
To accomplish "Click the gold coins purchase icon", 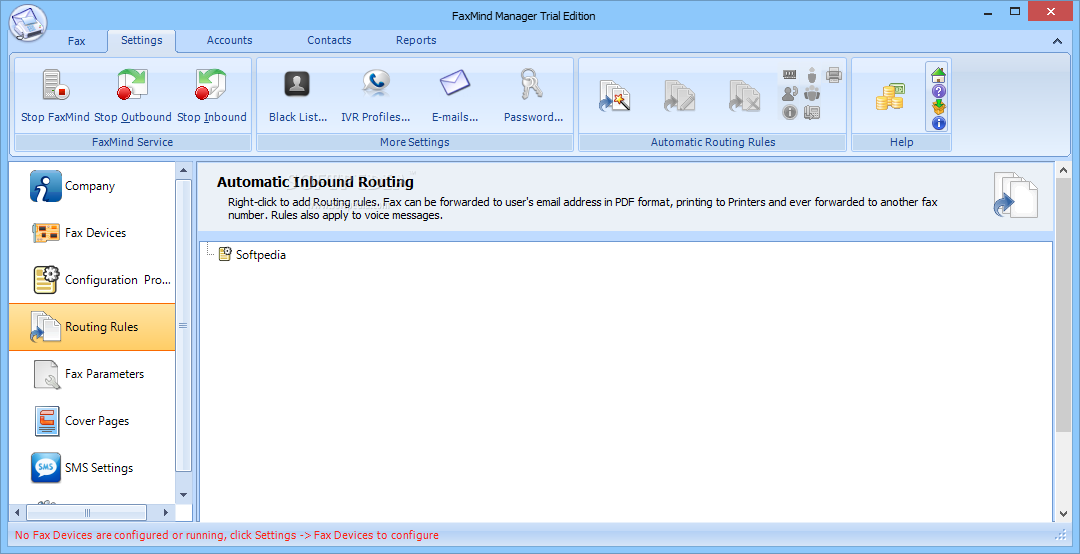I will [x=889, y=96].
